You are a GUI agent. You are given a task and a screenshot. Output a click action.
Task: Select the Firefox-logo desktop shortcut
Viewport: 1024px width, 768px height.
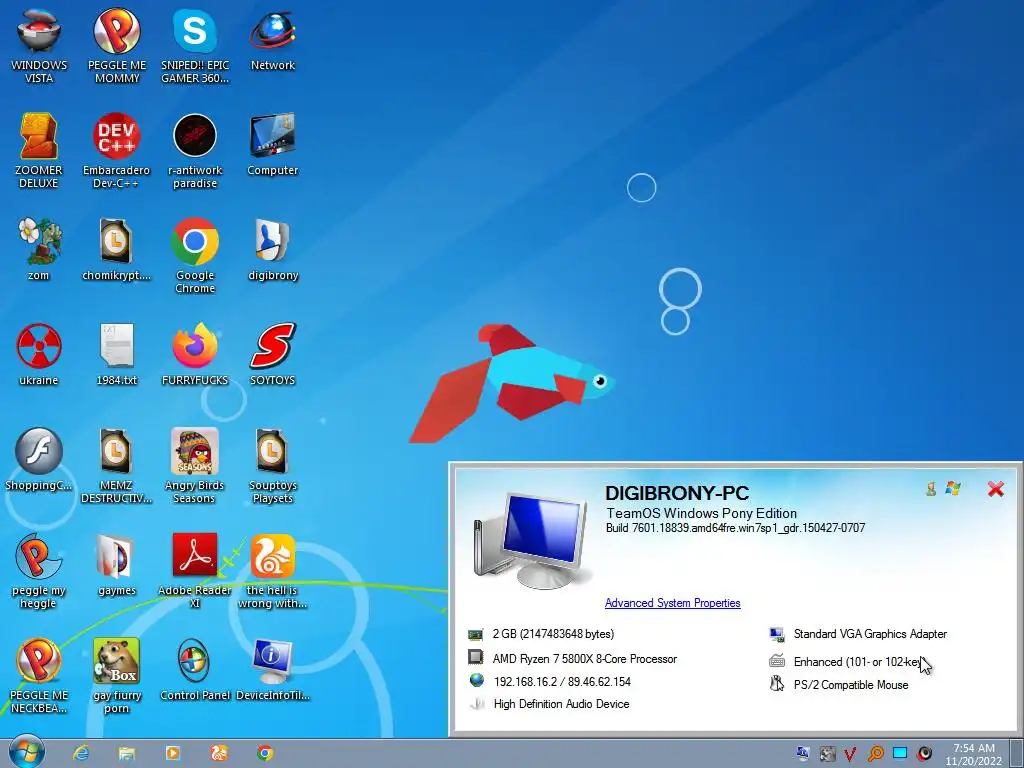point(195,355)
